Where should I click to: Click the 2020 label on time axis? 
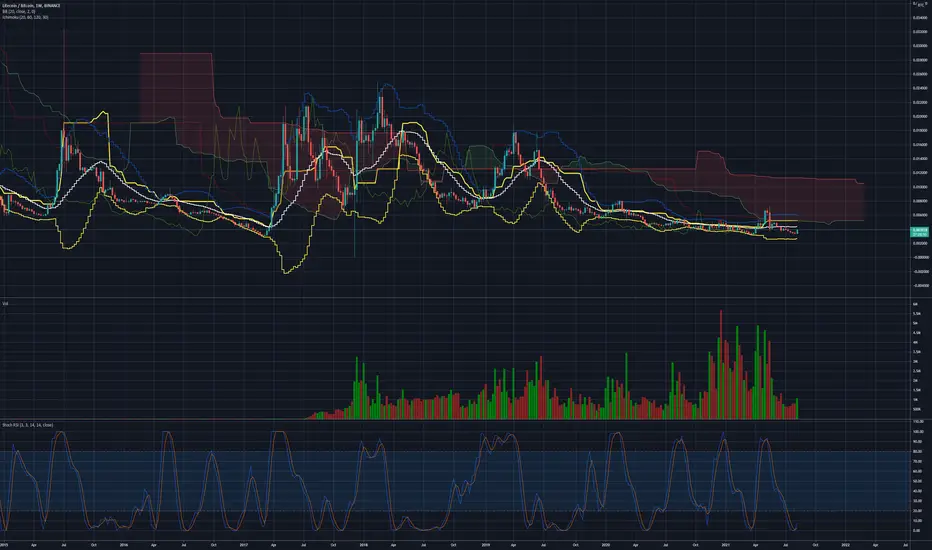point(606,544)
